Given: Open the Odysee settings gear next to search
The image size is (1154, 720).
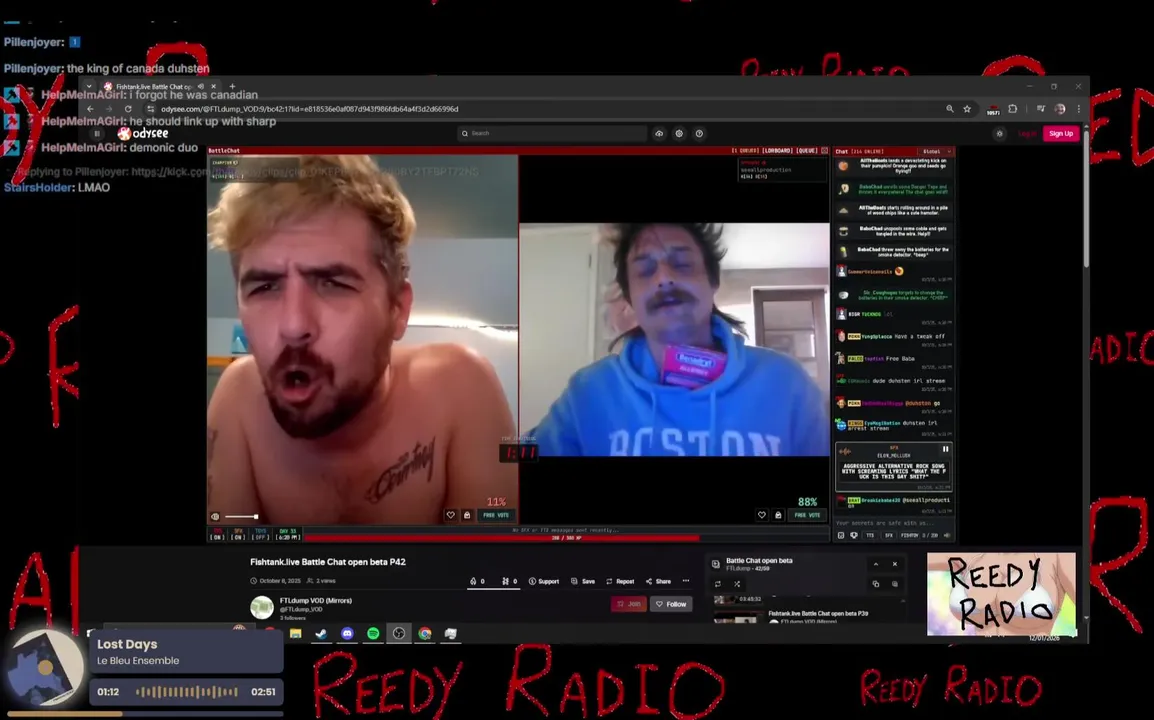Looking at the screenshot, I should [679, 133].
